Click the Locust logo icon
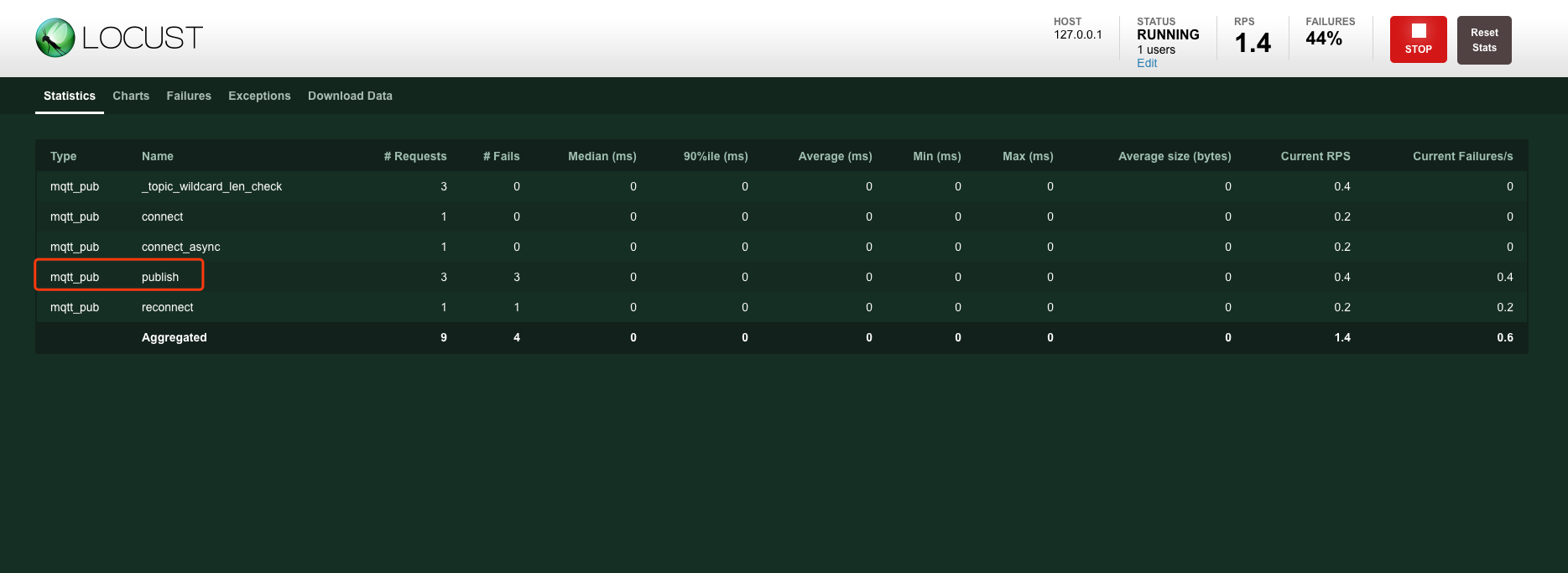This screenshot has width=1568, height=573. click(55, 38)
